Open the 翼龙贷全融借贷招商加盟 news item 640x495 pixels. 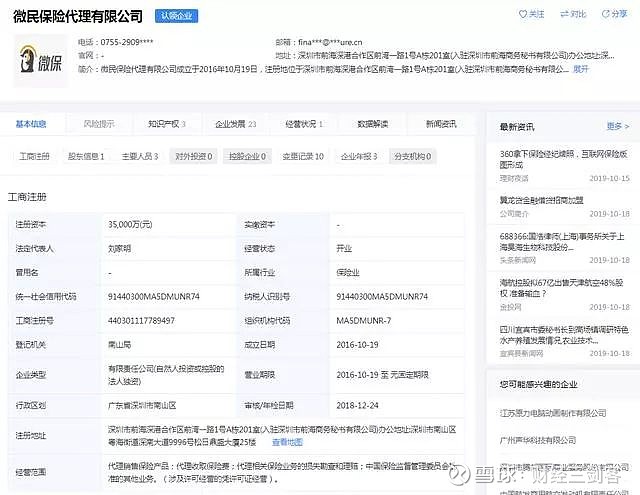coord(542,200)
